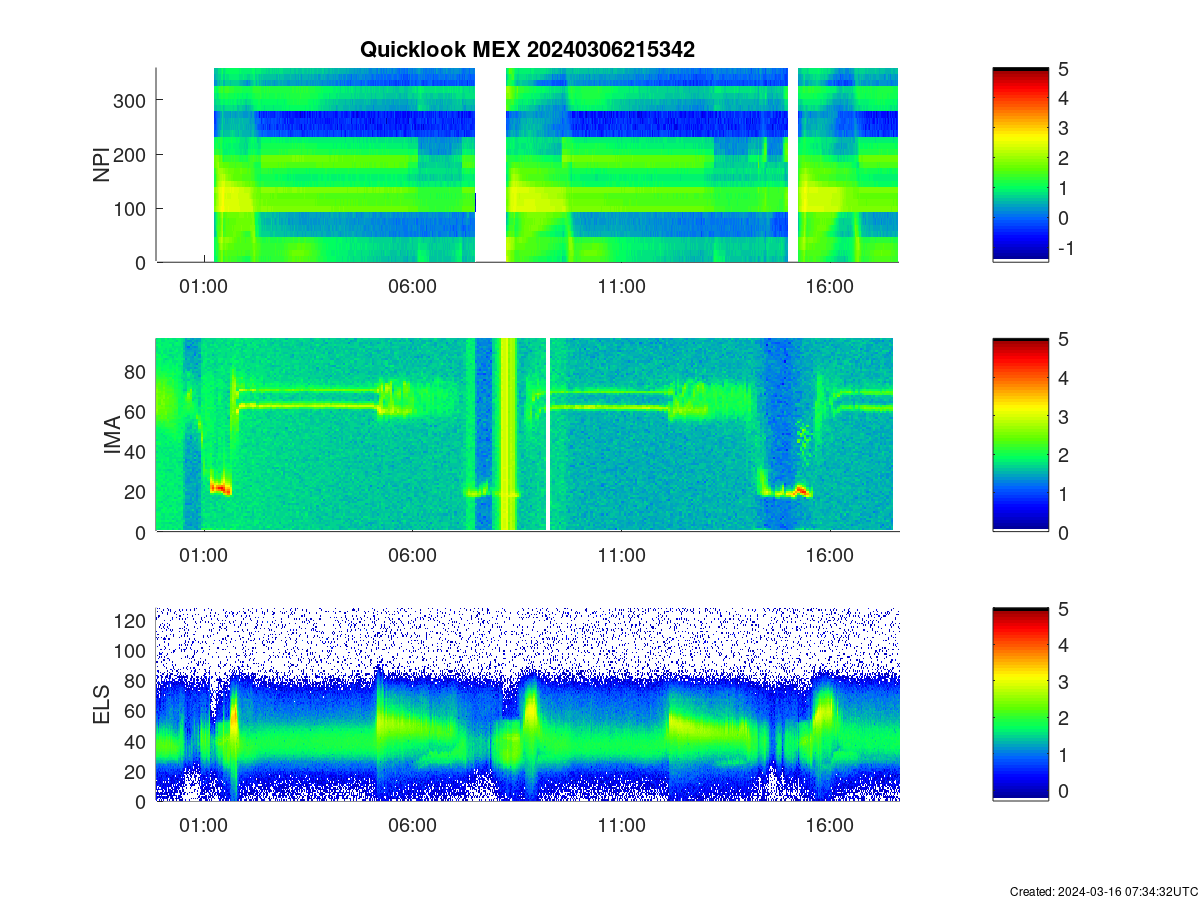
Task: Click ELS panel's '06:00' time tick label
Action: pyautogui.click(x=413, y=826)
